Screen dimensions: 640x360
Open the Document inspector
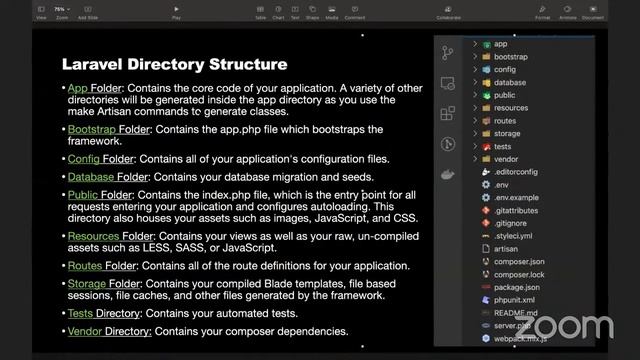593,13
